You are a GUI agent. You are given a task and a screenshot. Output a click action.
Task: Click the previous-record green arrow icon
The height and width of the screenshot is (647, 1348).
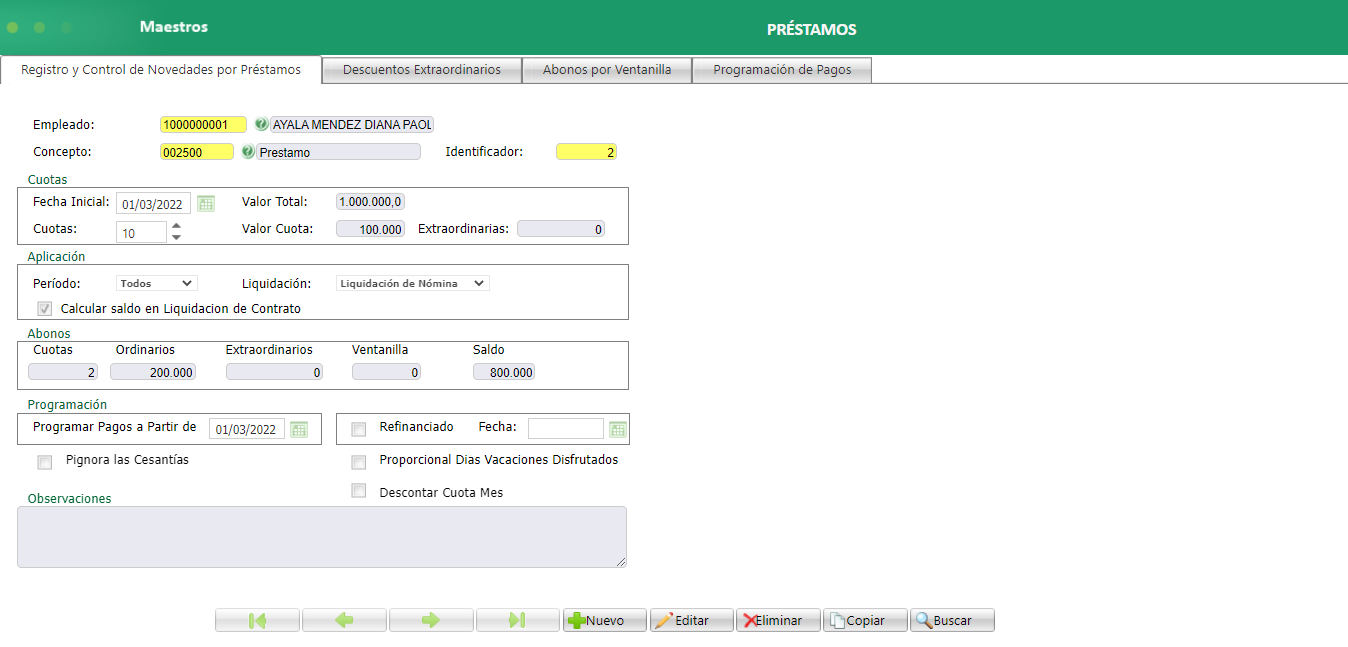(344, 619)
